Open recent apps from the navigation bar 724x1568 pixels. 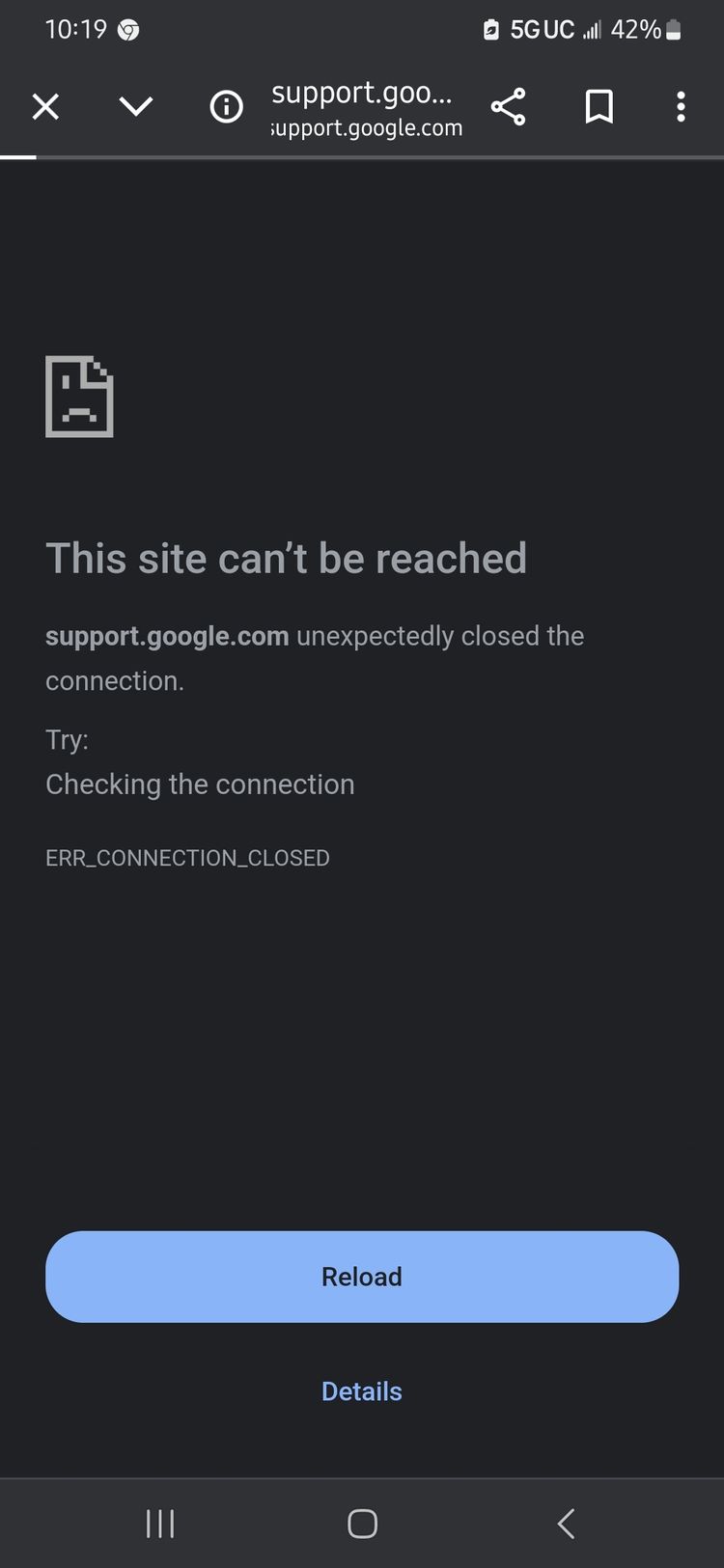click(x=160, y=1524)
